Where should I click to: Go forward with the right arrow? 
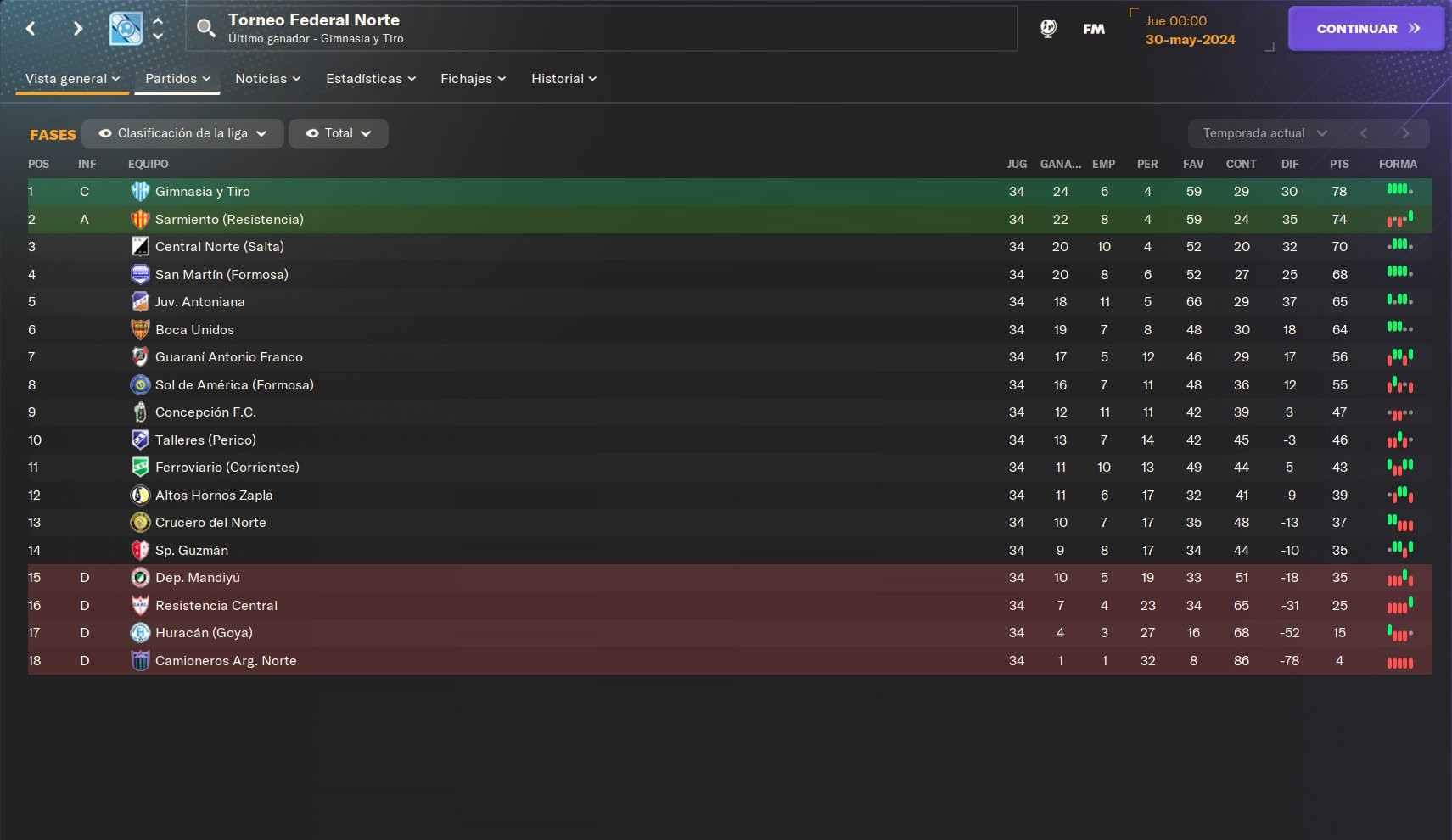coord(78,29)
